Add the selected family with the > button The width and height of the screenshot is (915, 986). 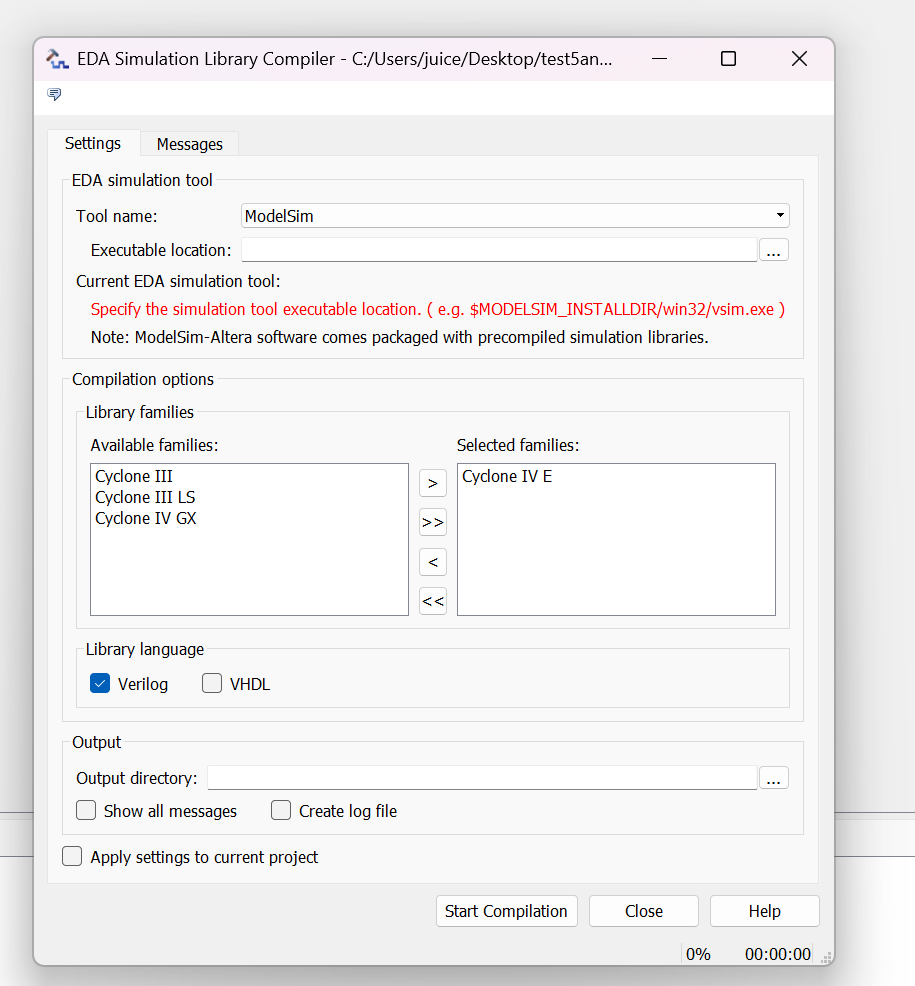[x=433, y=484]
